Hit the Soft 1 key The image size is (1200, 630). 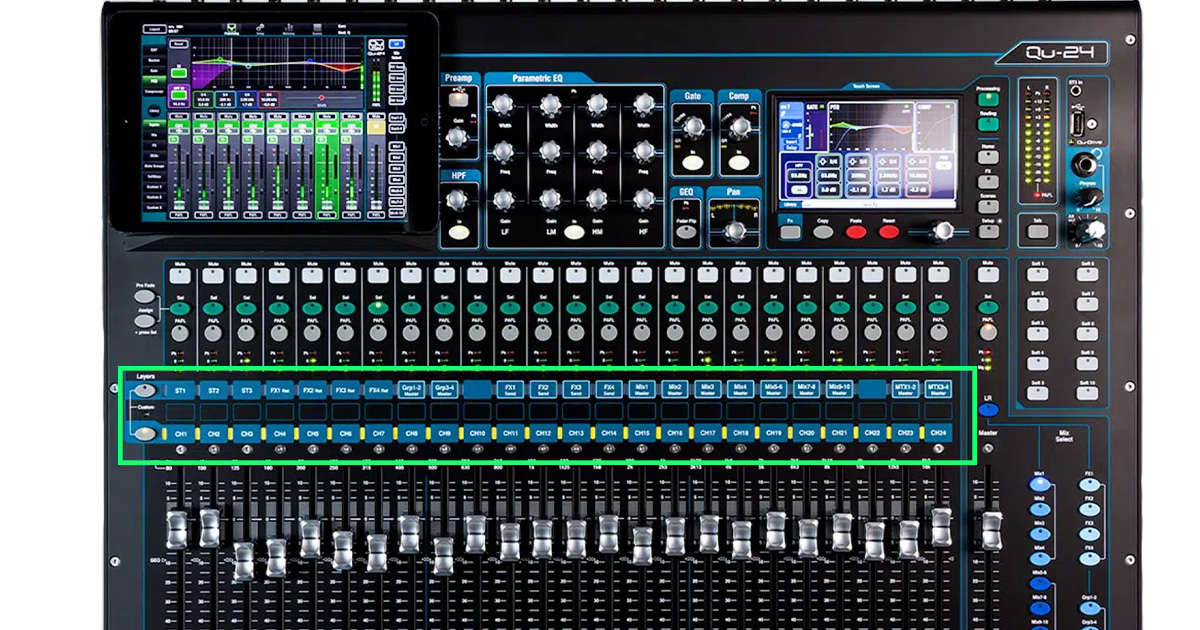(x=1038, y=275)
